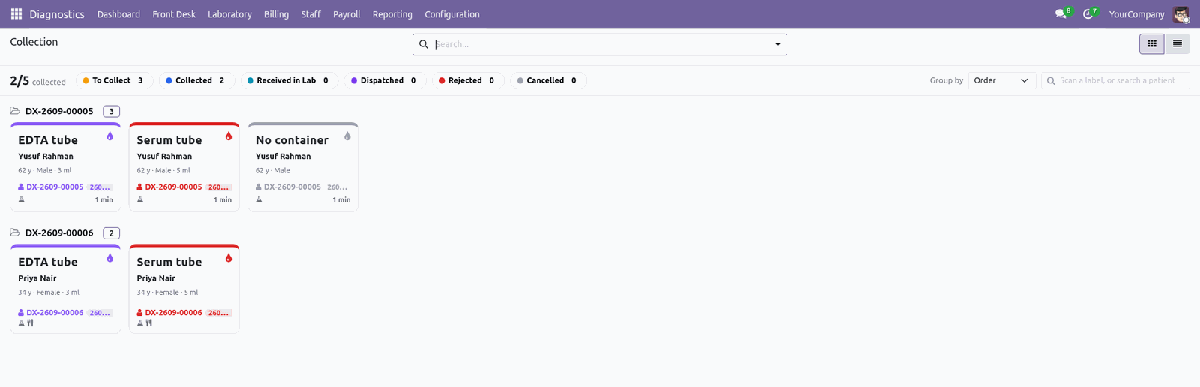Click the count badge 2 beside DX-2609-00006
1200x387 pixels.
pos(112,233)
